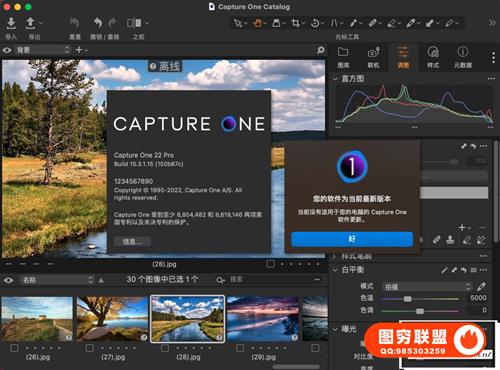
Task: Tick the checkbox under (27).jpg thumbnail
Action: 89,348
